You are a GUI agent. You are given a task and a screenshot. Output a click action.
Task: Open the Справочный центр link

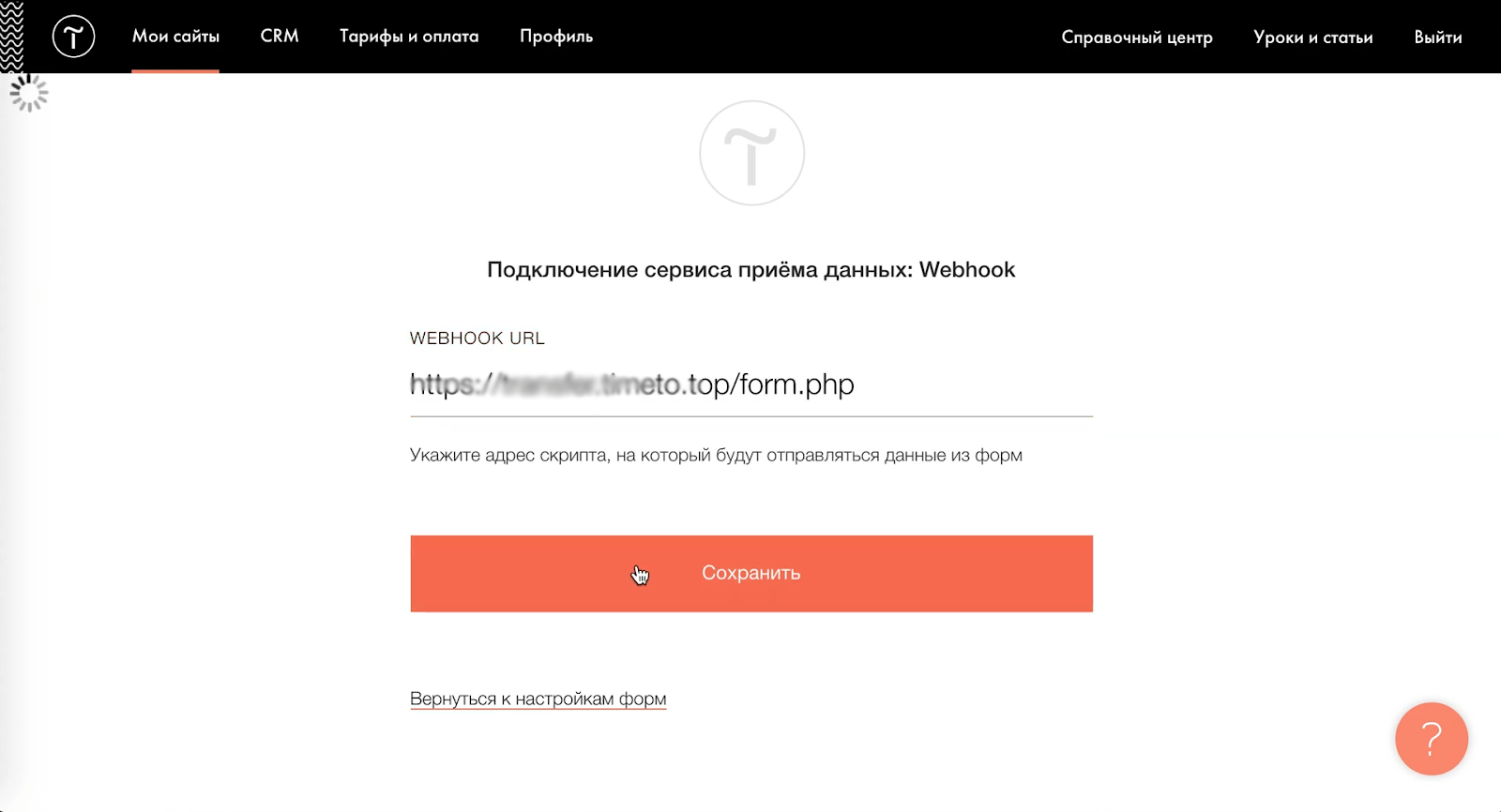[1137, 38]
